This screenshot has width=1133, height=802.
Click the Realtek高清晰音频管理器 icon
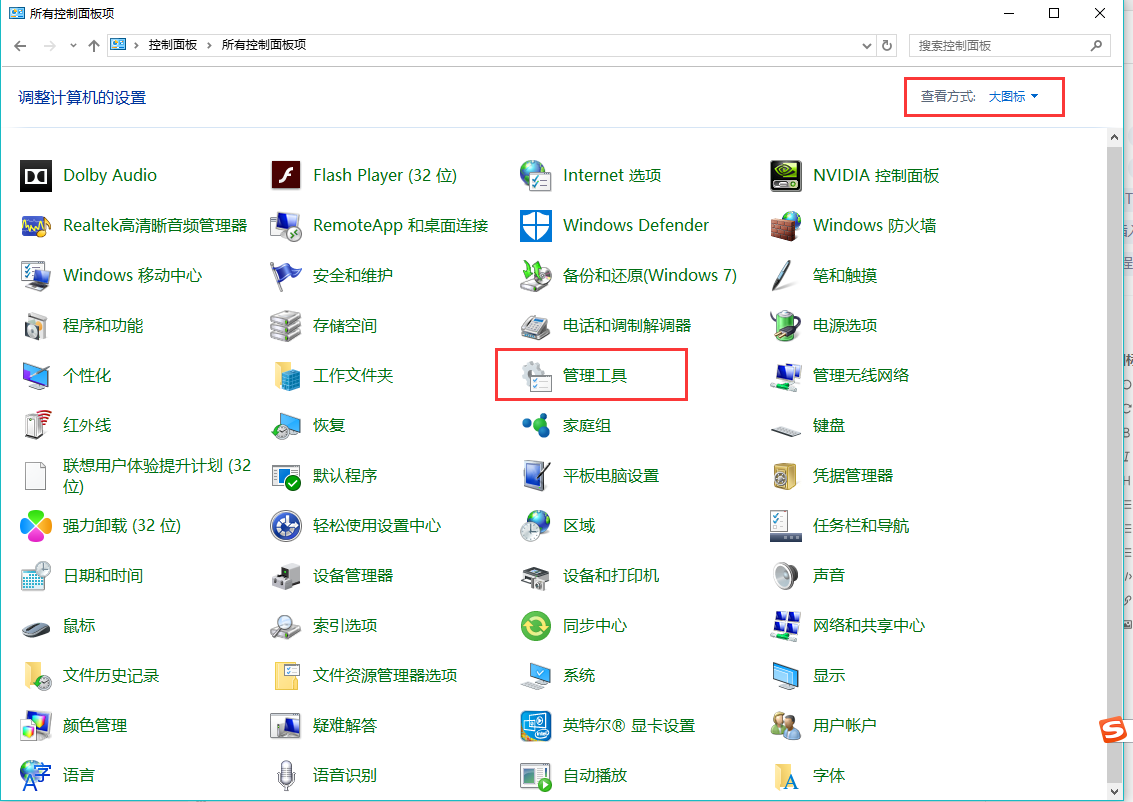(x=36, y=225)
